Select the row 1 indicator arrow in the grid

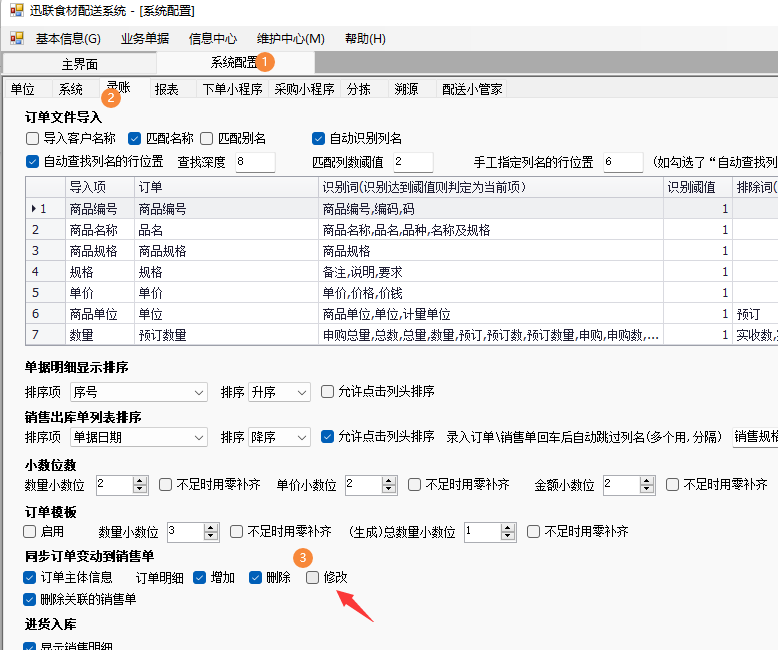(x=34, y=209)
